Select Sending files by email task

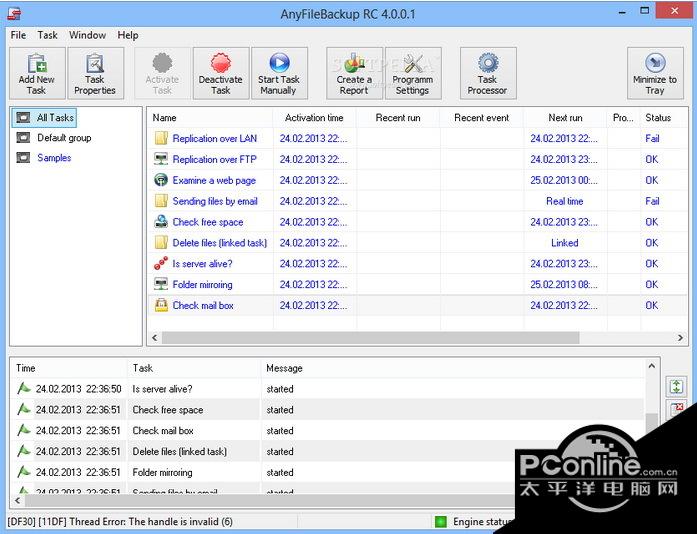point(215,201)
